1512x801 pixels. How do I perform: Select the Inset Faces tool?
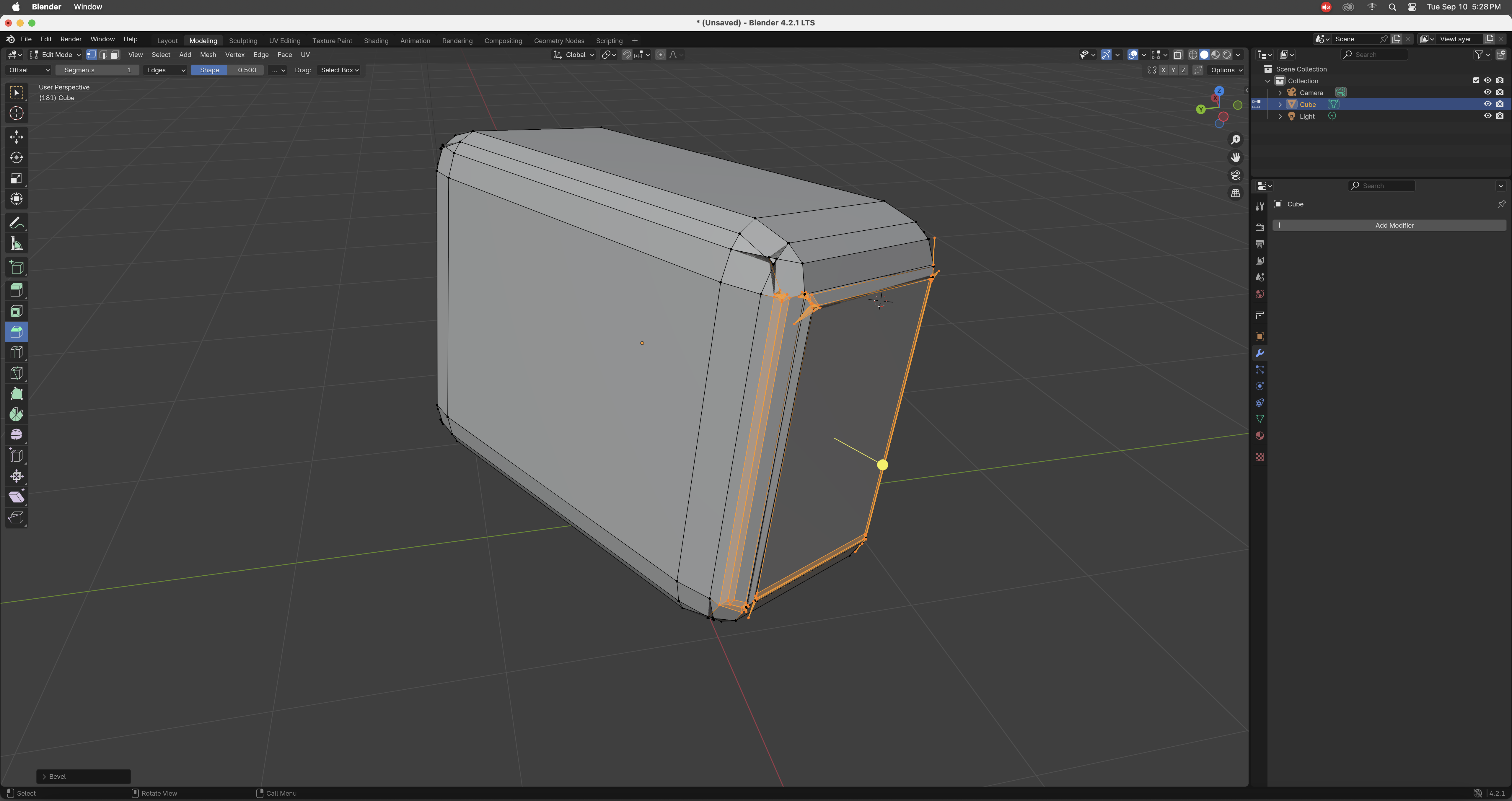[x=17, y=311]
